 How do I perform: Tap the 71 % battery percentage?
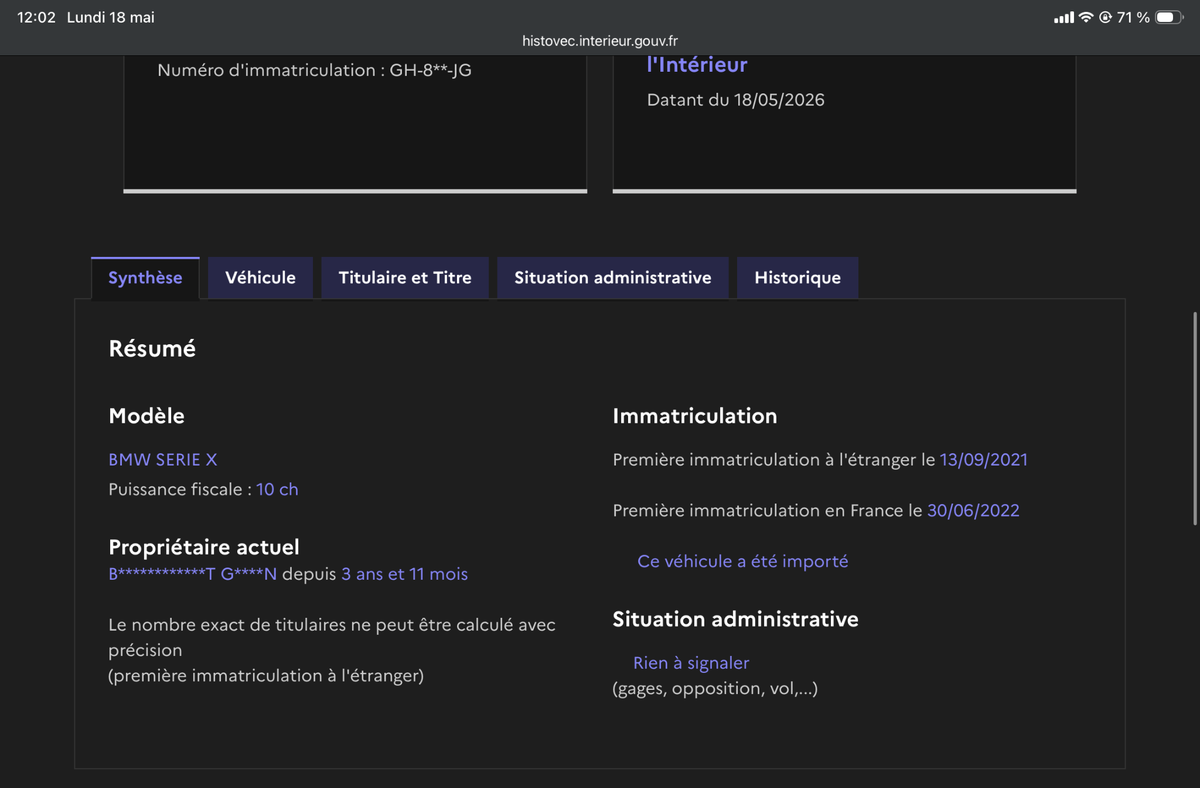click(x=1133, y=17)
